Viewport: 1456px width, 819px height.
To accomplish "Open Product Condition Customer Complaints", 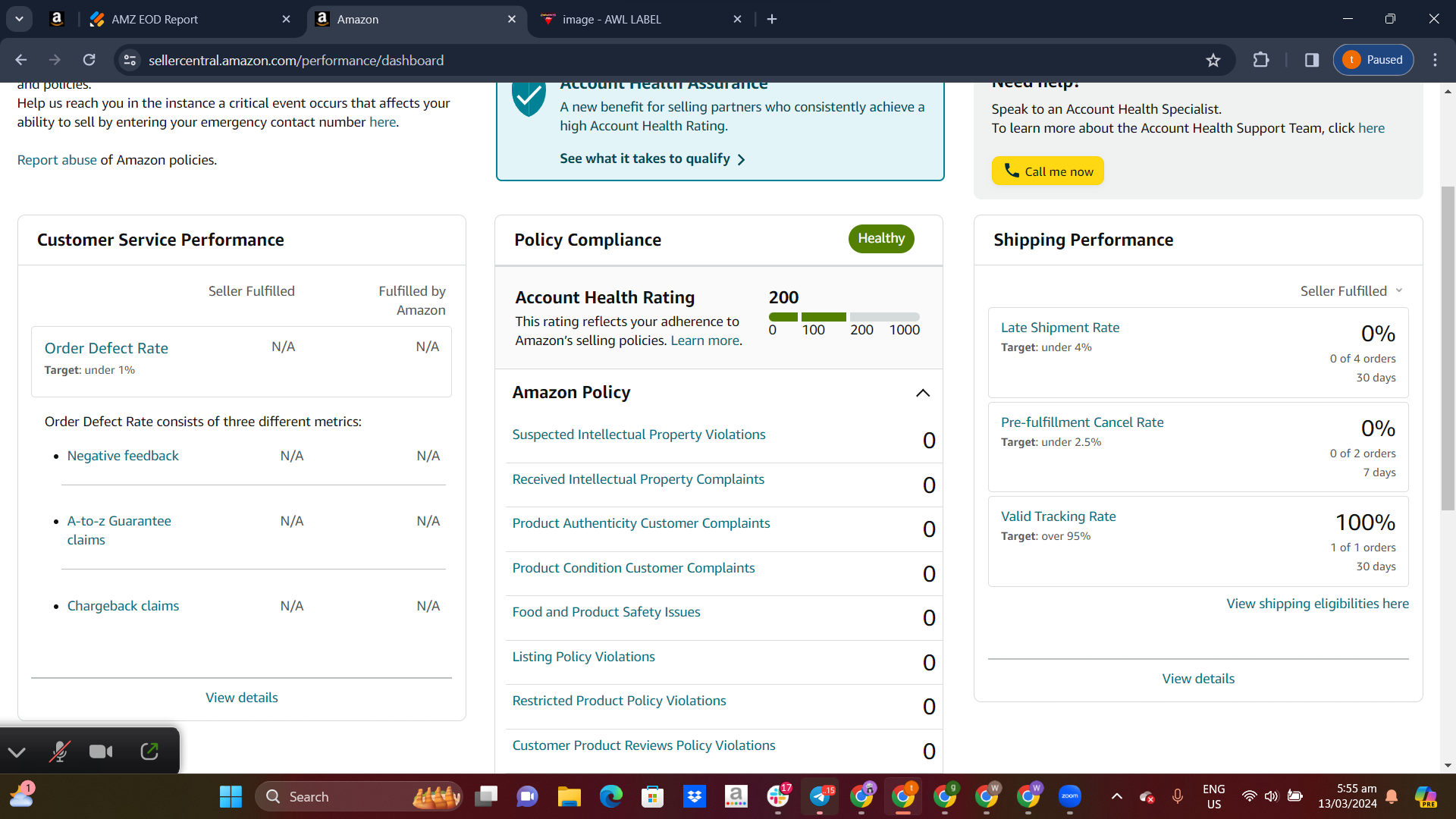I will pyautogui.click(x=633, y=568).
